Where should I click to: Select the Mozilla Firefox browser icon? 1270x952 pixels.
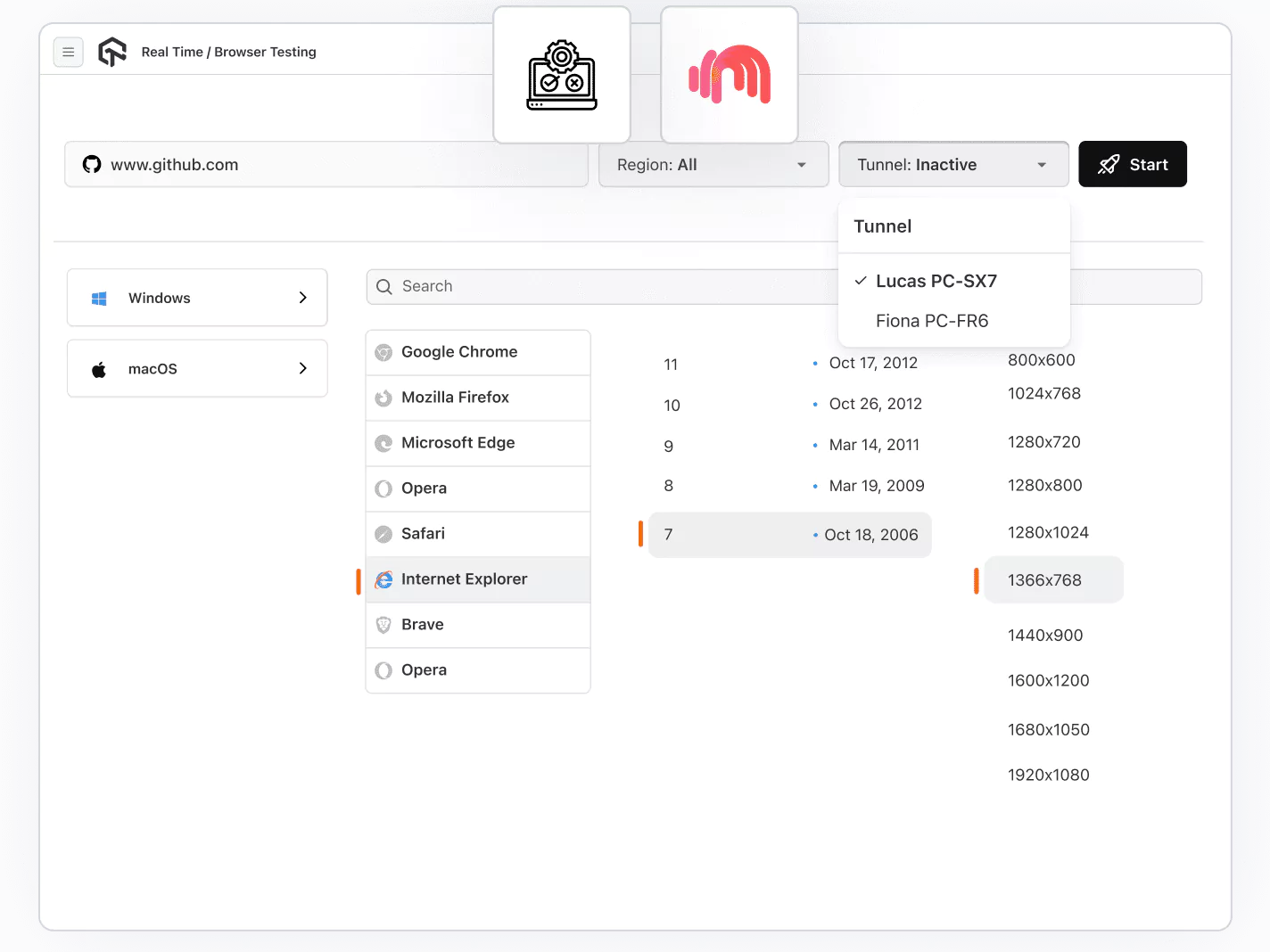coord(383,398)
